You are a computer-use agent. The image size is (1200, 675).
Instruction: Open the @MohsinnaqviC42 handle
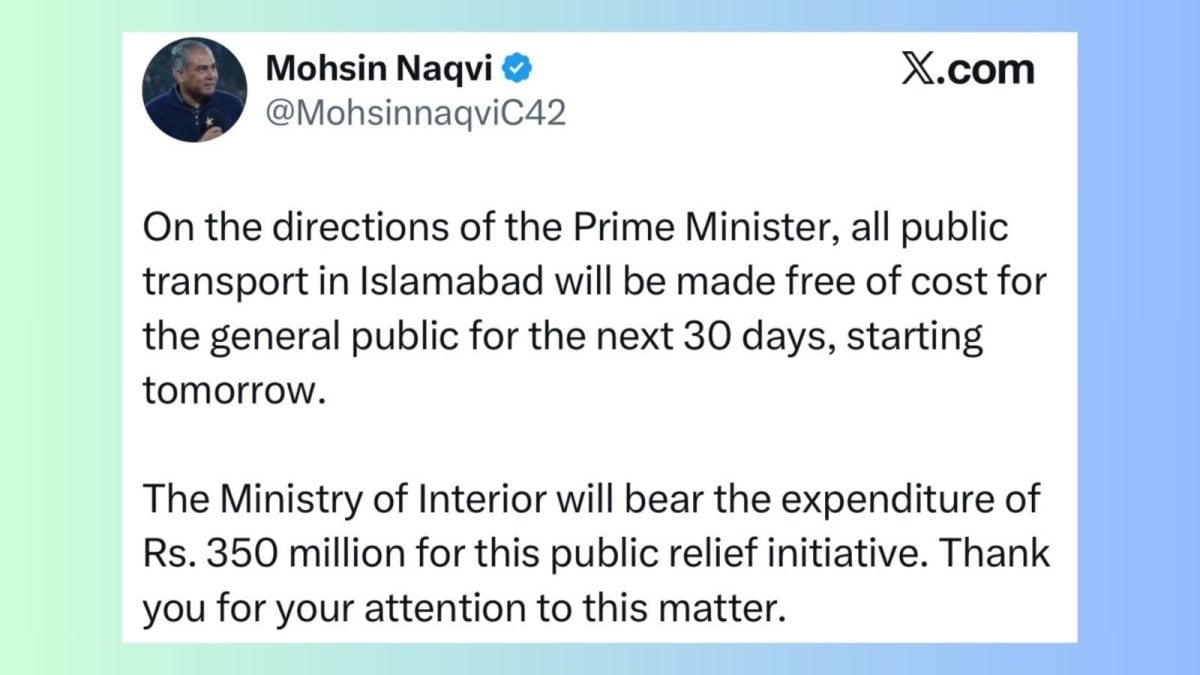click(415, 114)
